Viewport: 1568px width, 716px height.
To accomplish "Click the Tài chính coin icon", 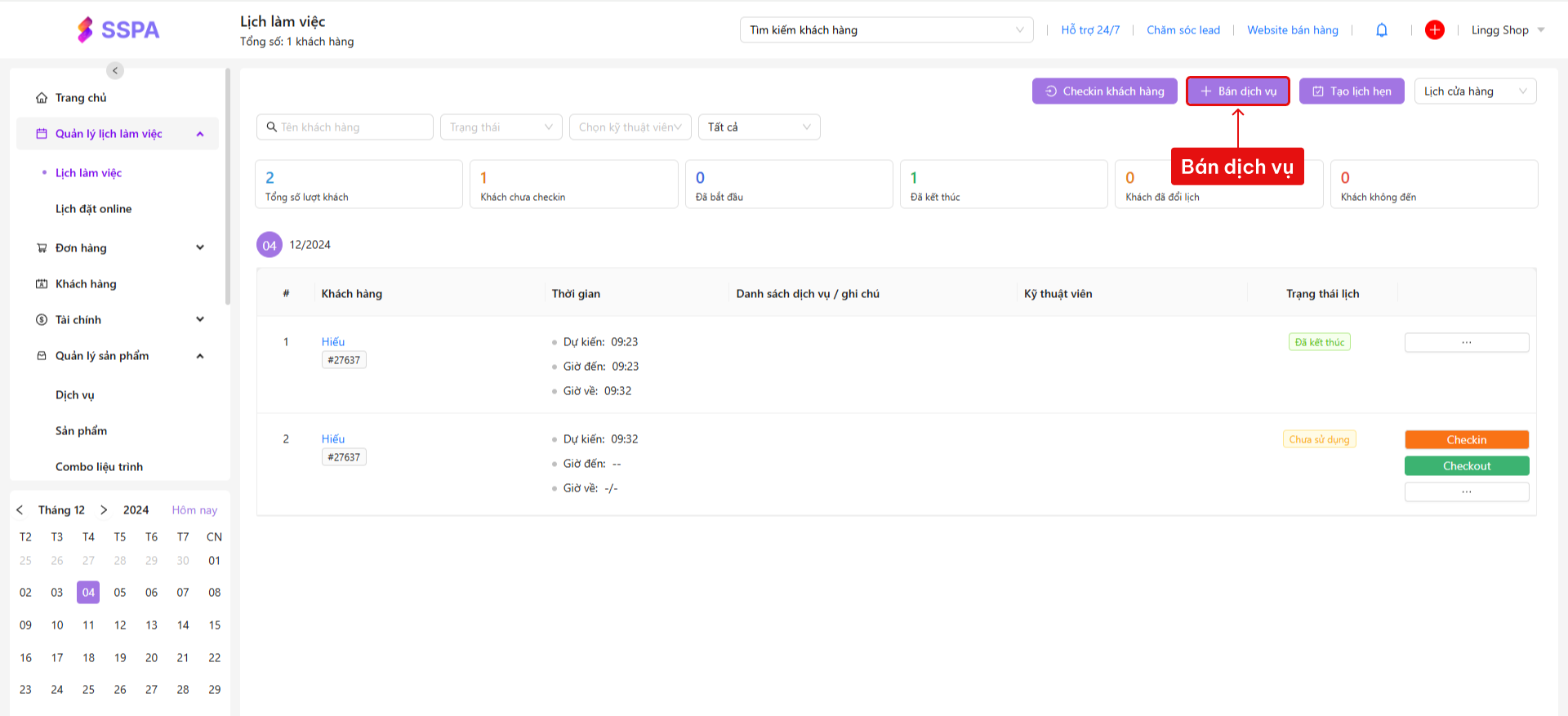I will tap(42, 320).
